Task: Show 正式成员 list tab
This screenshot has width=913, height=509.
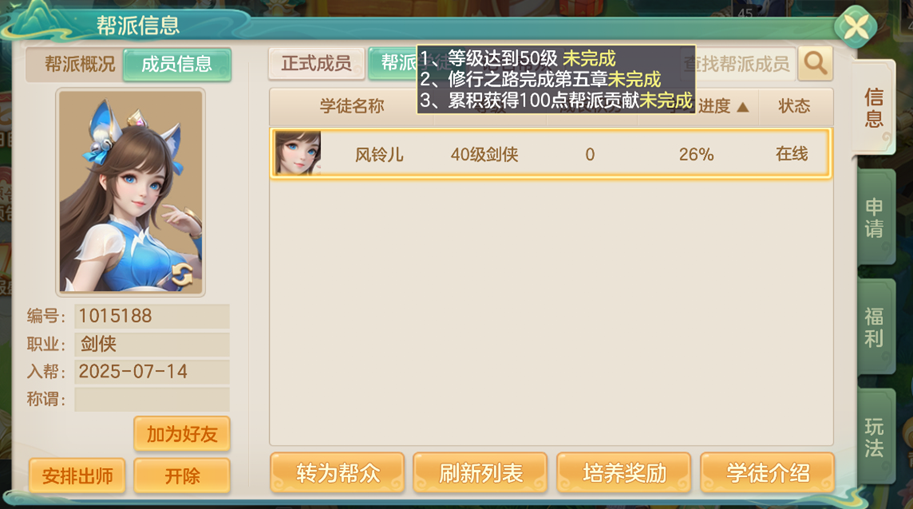Action: coord(316,63)
